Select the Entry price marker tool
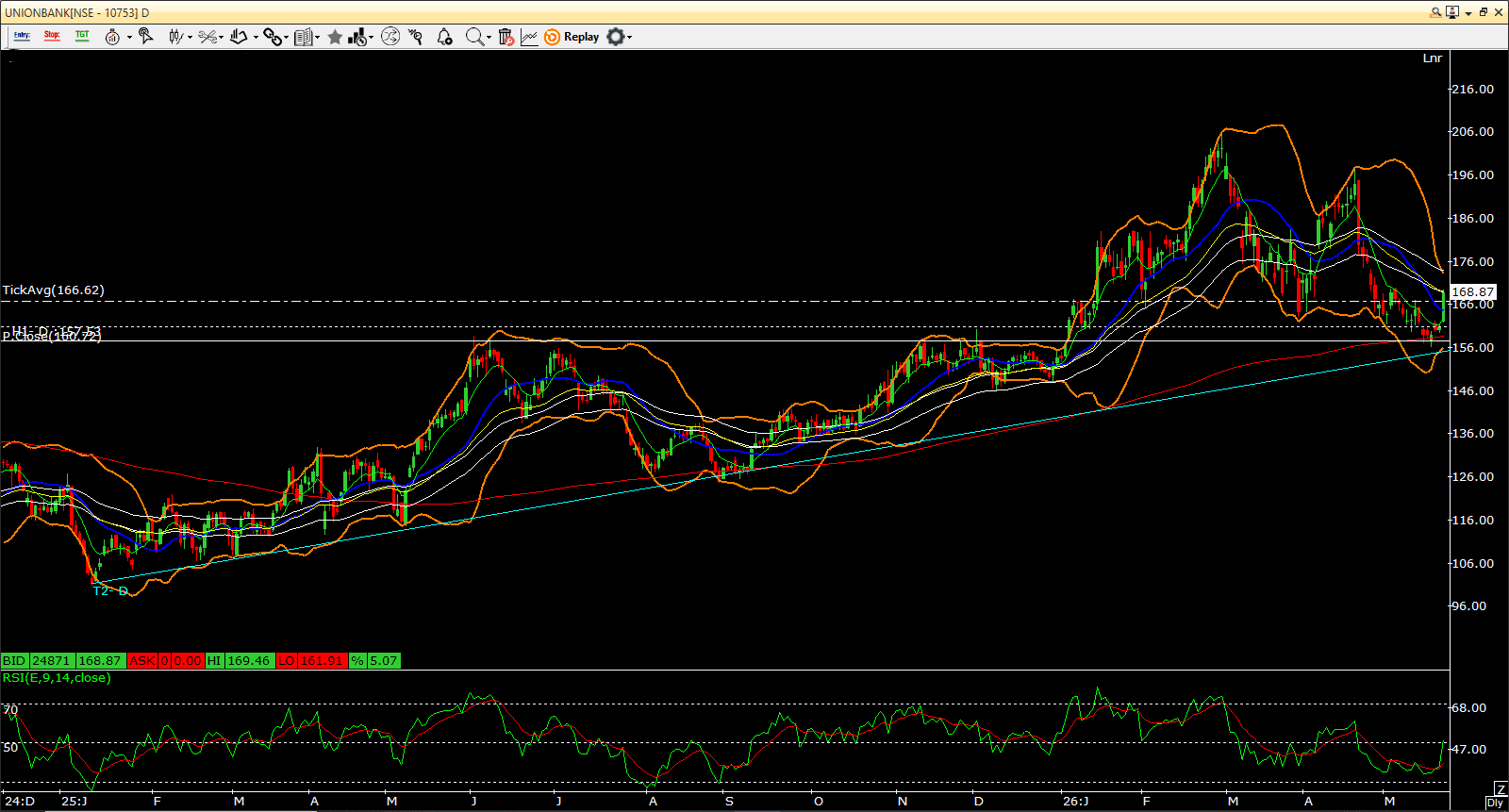The image size is (1509, 812). click(22, 37)
